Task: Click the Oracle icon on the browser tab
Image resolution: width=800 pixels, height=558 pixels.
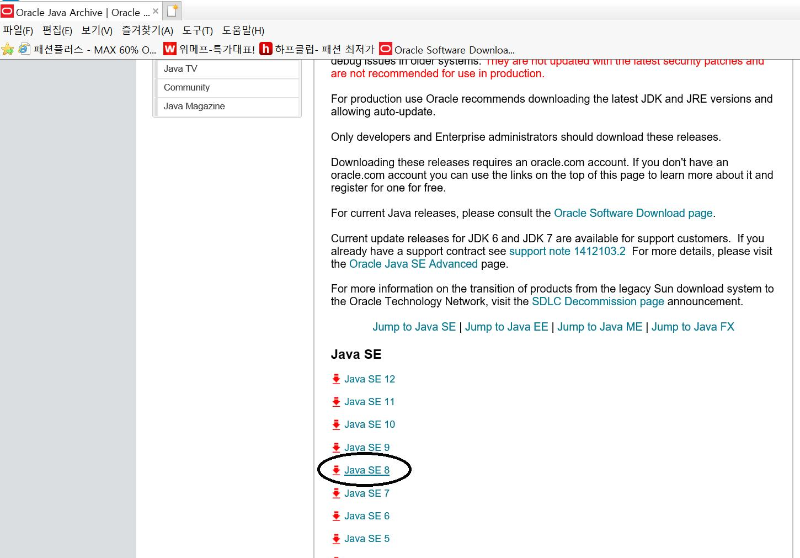Action: click(7, 12)
